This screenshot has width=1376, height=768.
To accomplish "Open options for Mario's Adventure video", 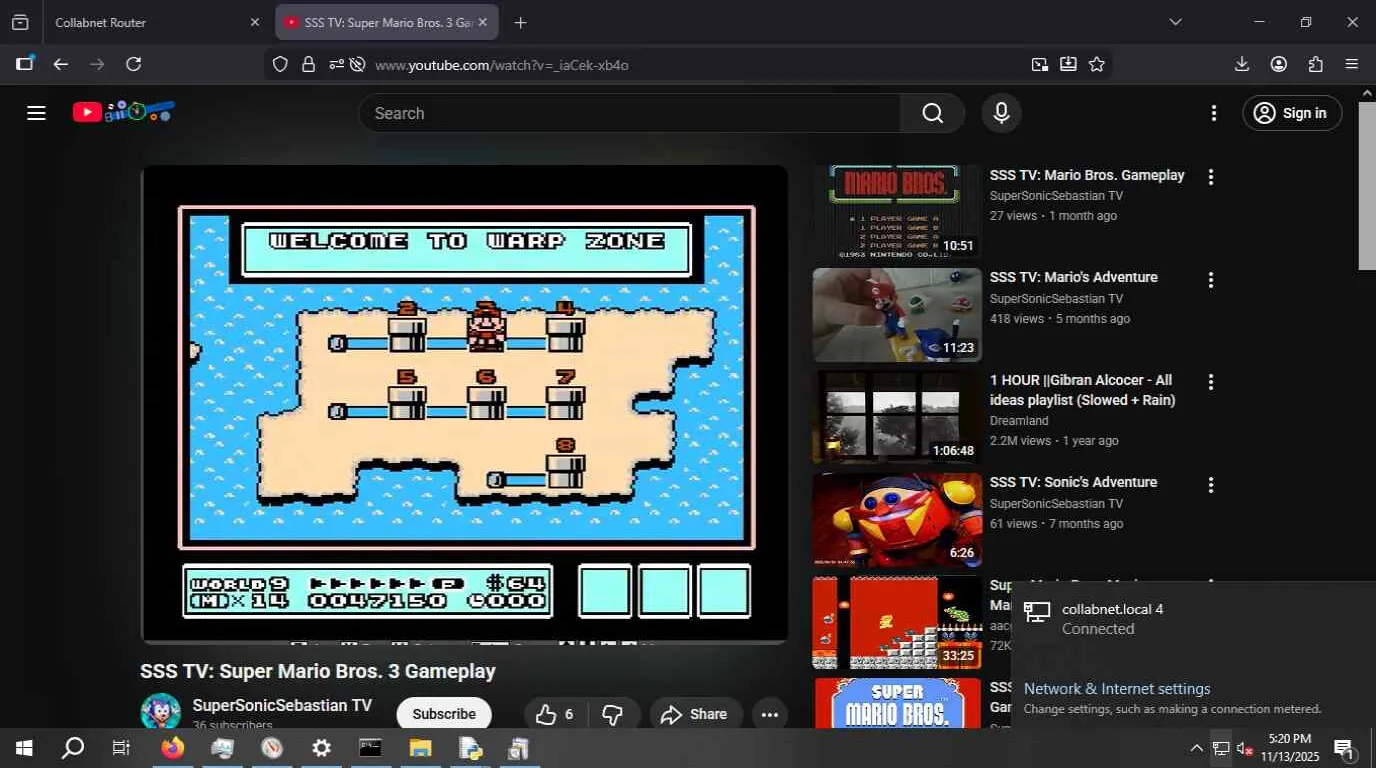I will coord(1211,280).
